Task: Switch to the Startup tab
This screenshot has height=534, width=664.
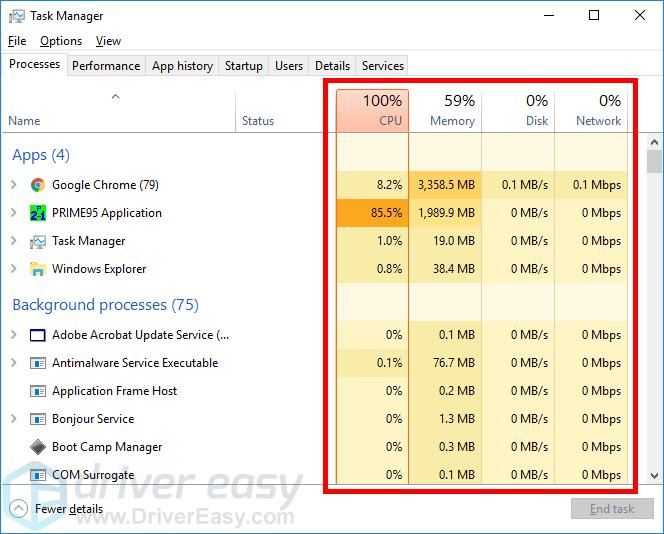Action: point(243,66)
